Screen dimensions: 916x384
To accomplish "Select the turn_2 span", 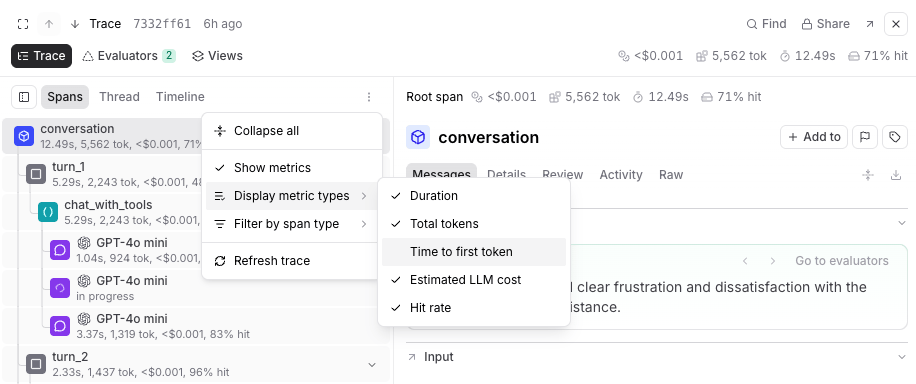I will point(196,364).
